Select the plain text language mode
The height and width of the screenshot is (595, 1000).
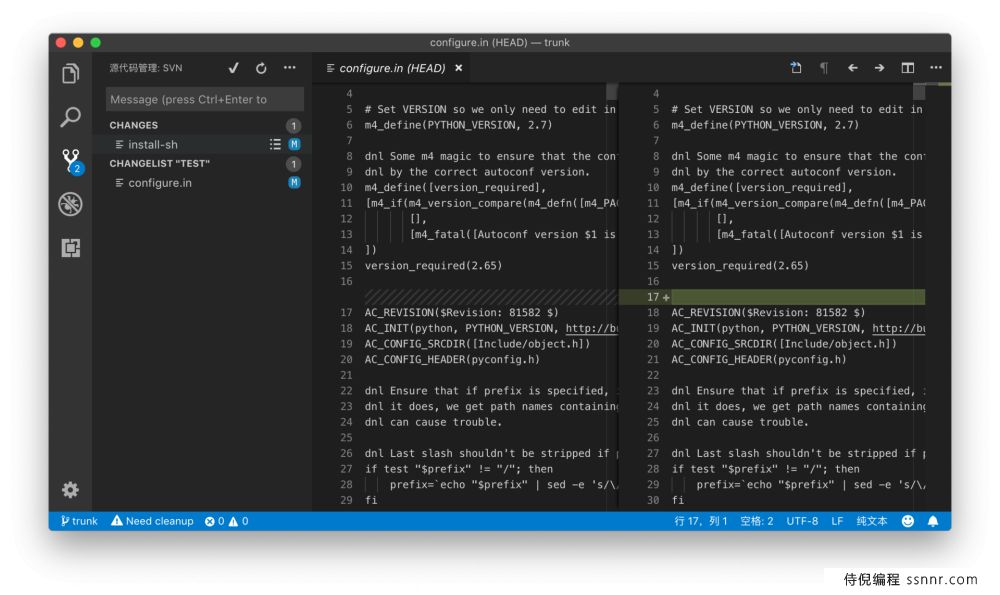click(x=872, y=521)
